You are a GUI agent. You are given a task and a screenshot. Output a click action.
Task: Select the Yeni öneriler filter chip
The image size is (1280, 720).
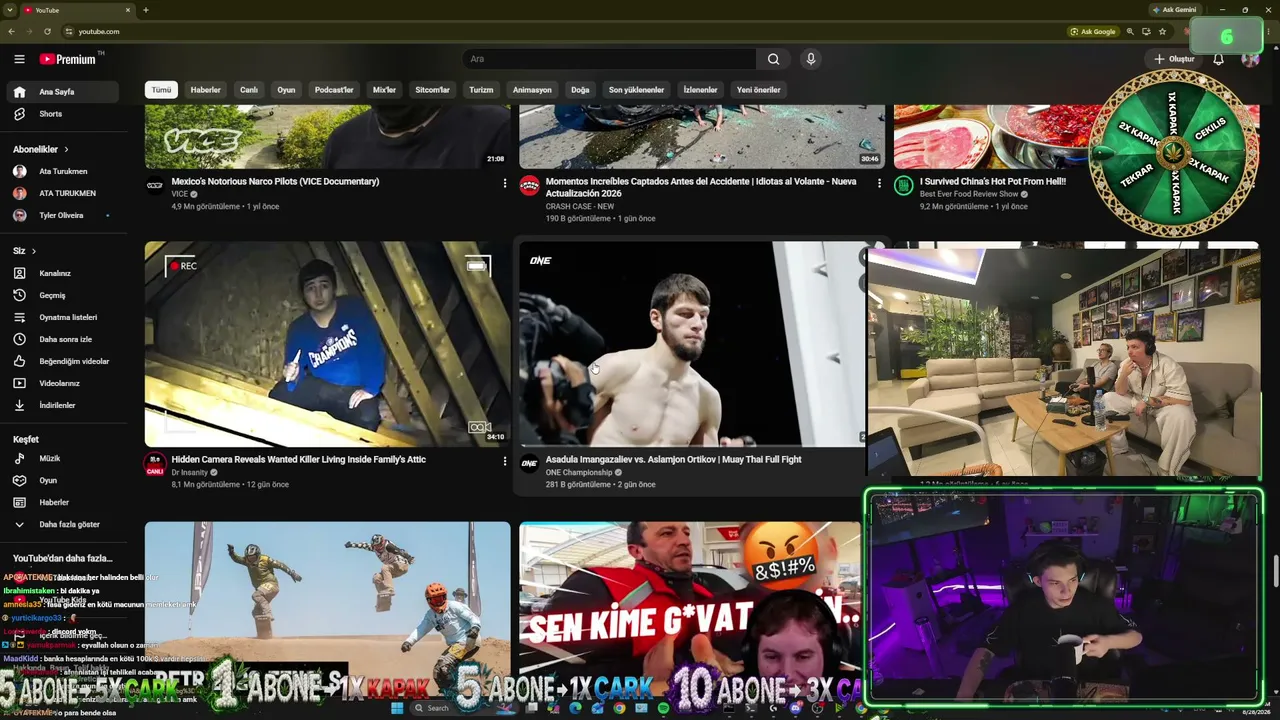758,90
